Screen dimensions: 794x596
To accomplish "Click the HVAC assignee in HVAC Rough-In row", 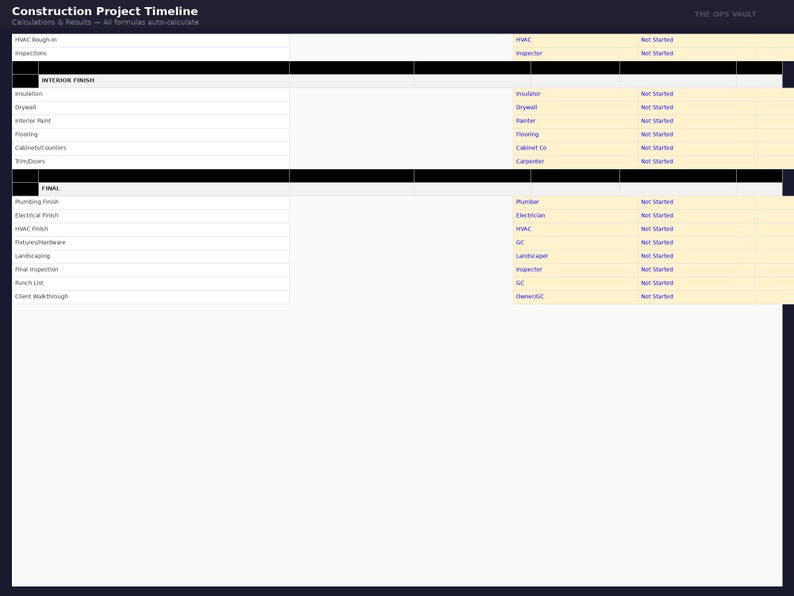I will point(575,40).
